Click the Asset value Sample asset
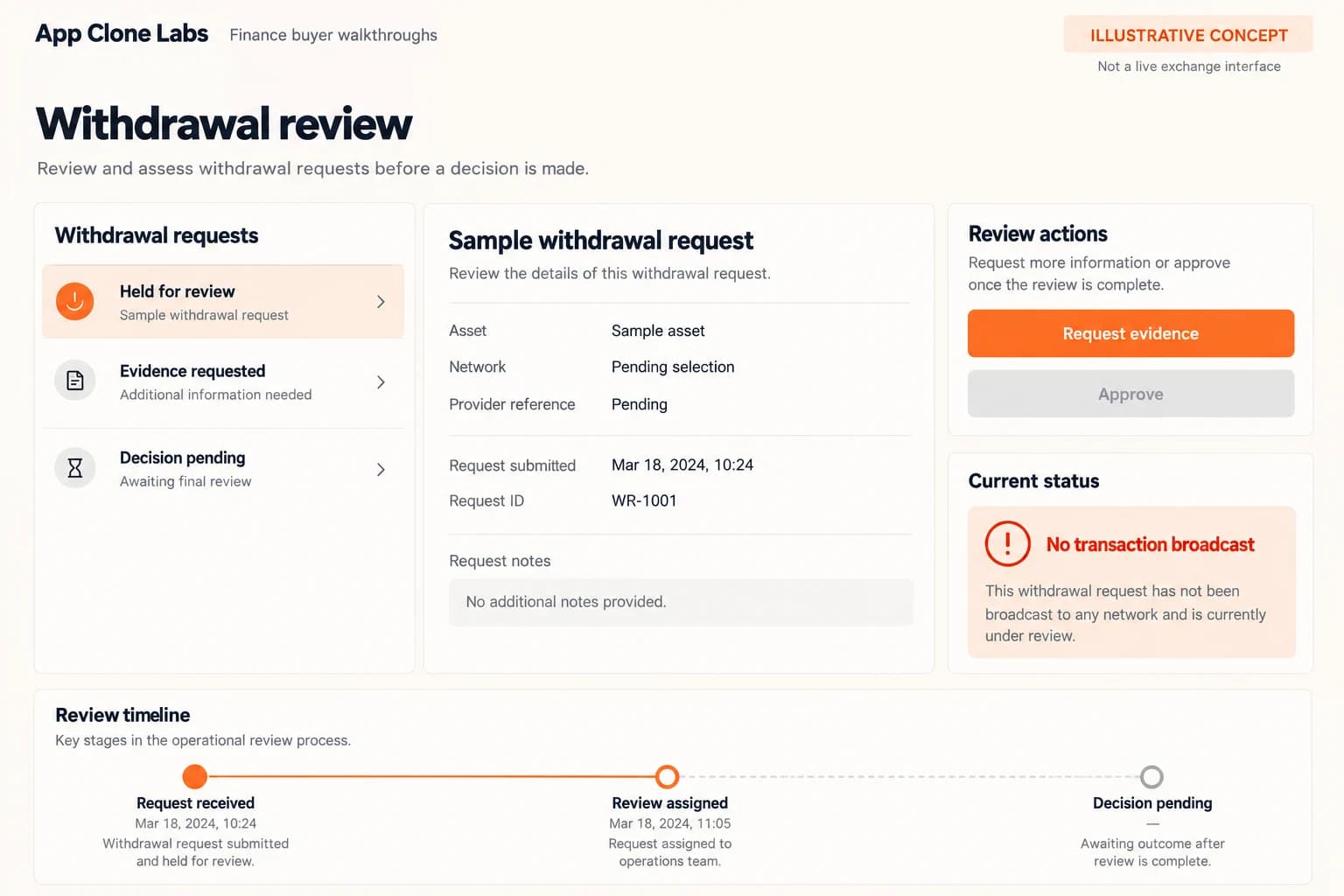Image resolution: width=1344 pixels, height=896 pixels. click(658, 331)
